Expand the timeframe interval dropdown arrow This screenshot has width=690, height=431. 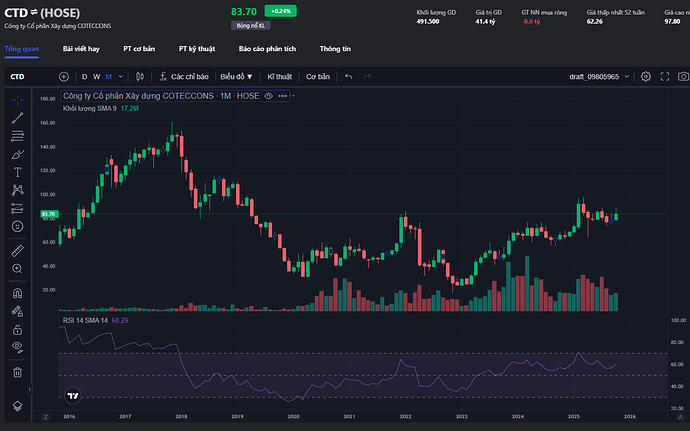[120, 76]
